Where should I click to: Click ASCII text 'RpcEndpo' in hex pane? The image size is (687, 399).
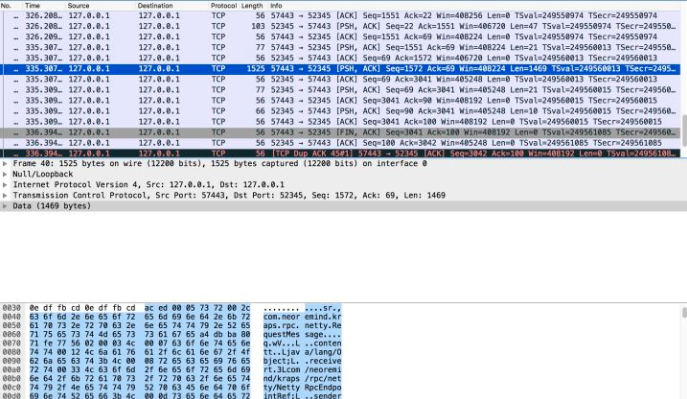(x=324, y=387)
